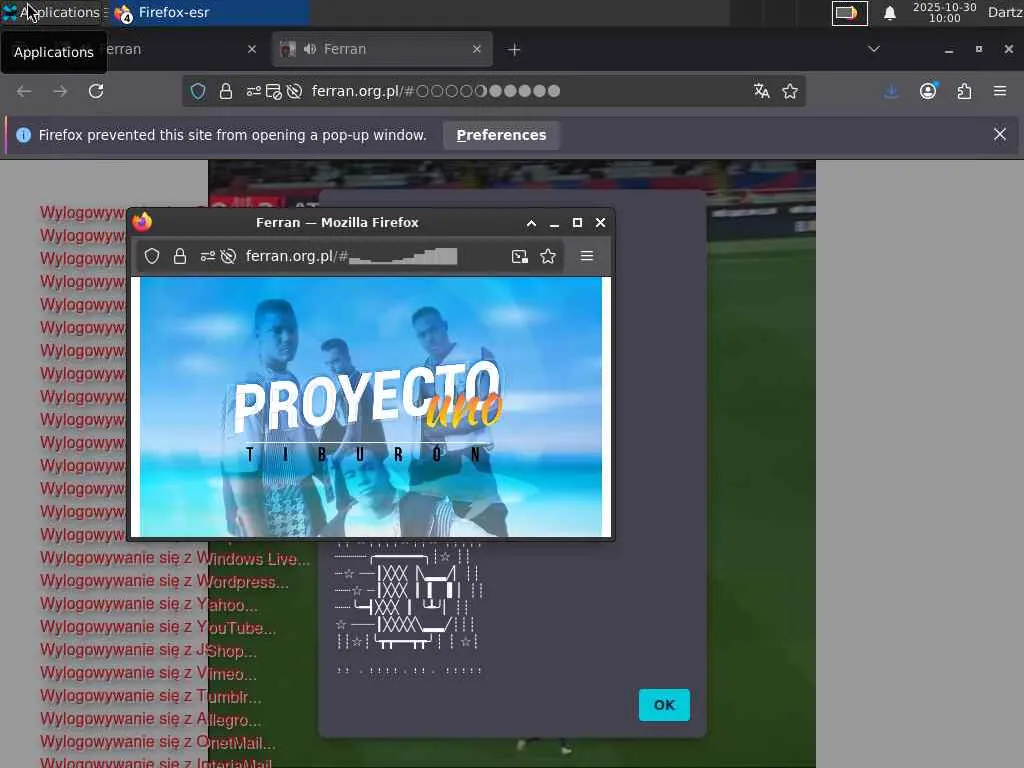Click the 'Wylogowywanie się z Wordpress...' text
The height and width of the screenshot is (768, 1024).
point(164,581)
